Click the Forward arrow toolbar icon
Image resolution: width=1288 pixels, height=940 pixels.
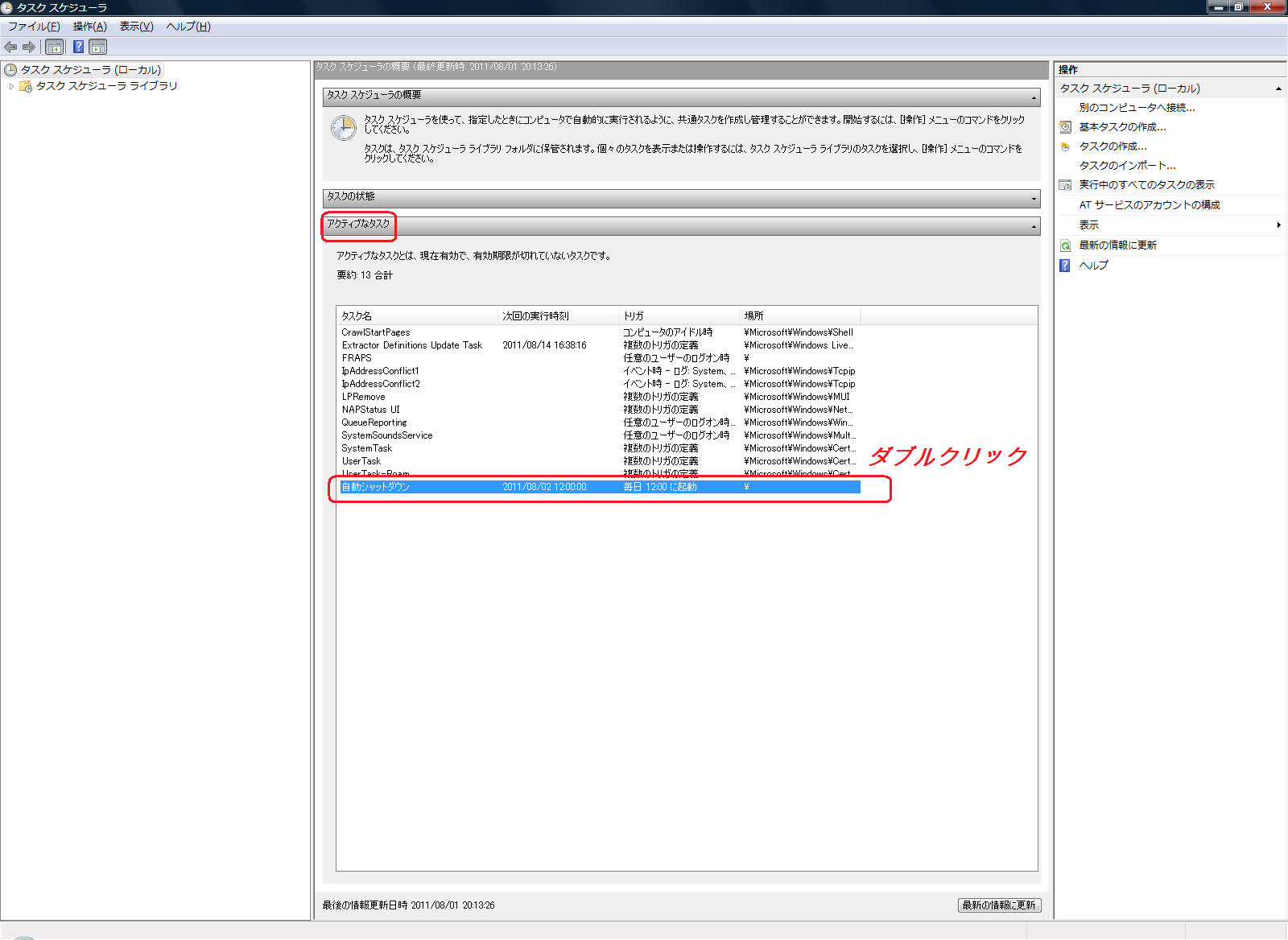click(x=29, y=47)
